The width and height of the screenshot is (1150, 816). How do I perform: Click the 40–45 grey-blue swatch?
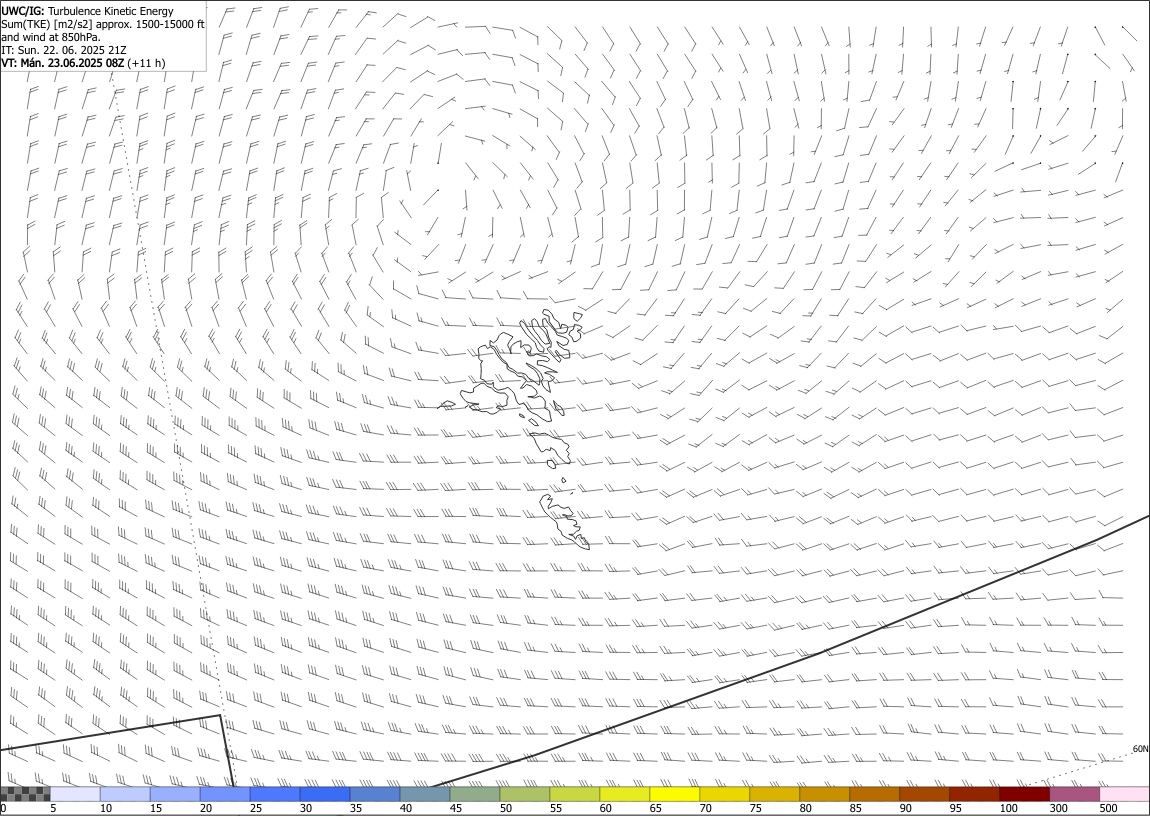click(425, 794)
